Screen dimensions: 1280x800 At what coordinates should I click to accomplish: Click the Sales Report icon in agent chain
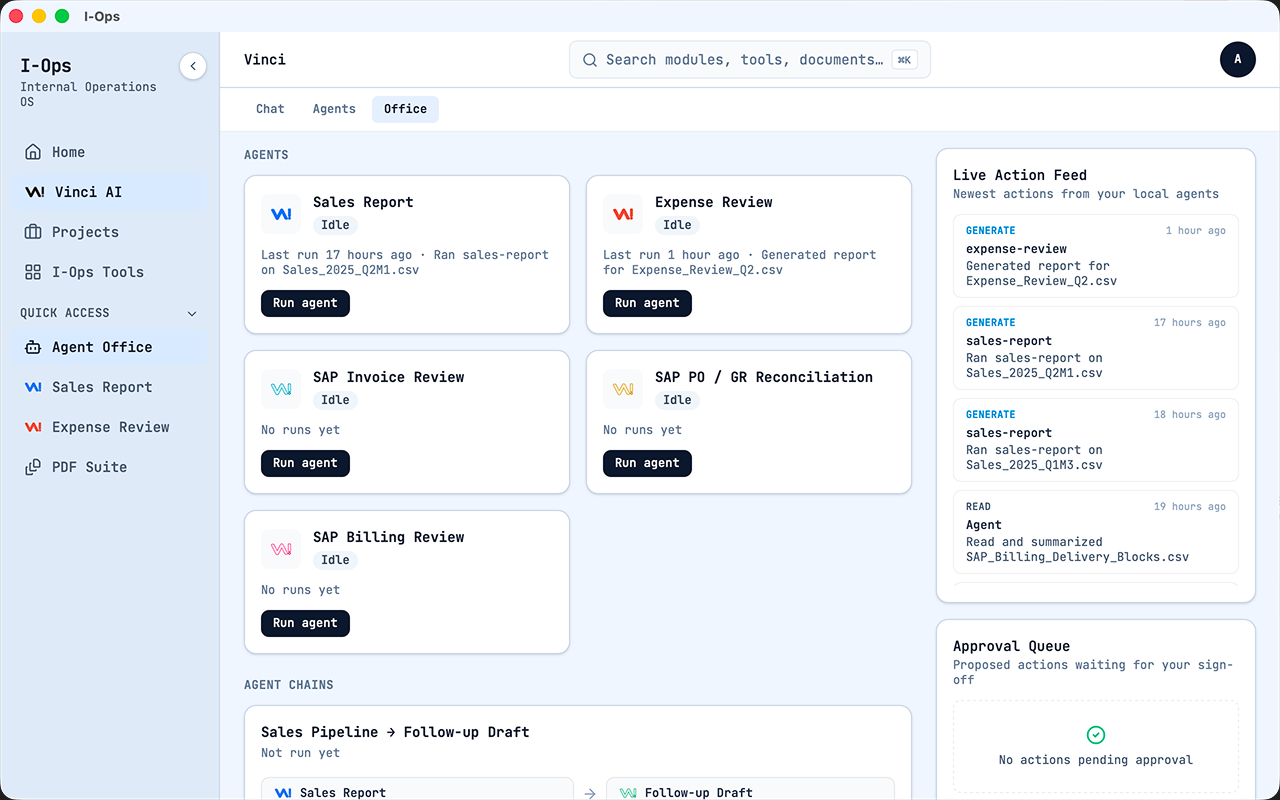point(284,793)
